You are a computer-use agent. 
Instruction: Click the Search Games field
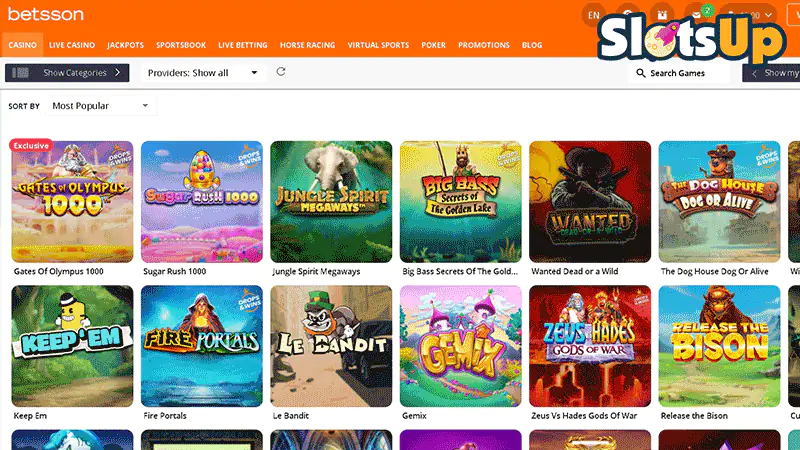coord(679,73)
